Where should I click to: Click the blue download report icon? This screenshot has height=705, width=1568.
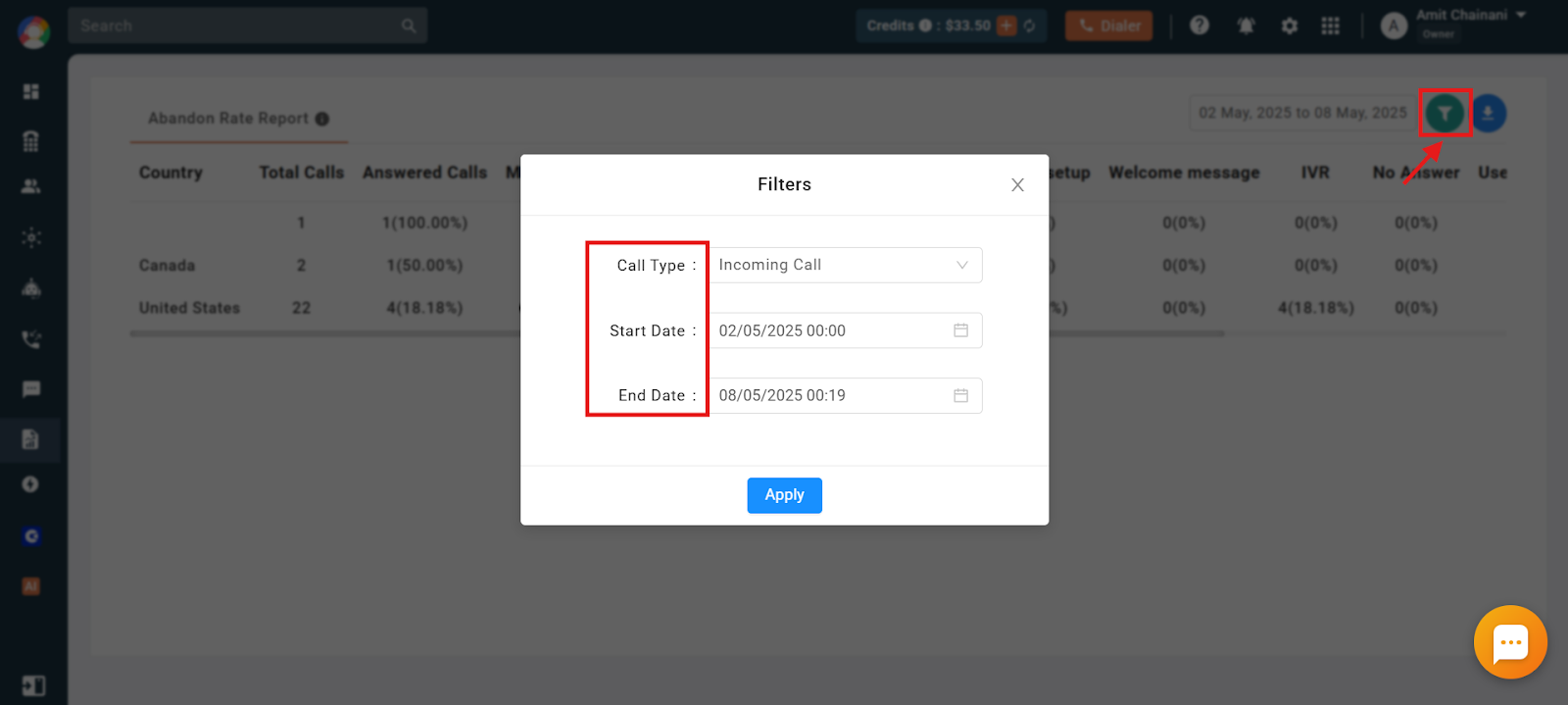(x=1488, y=114)
